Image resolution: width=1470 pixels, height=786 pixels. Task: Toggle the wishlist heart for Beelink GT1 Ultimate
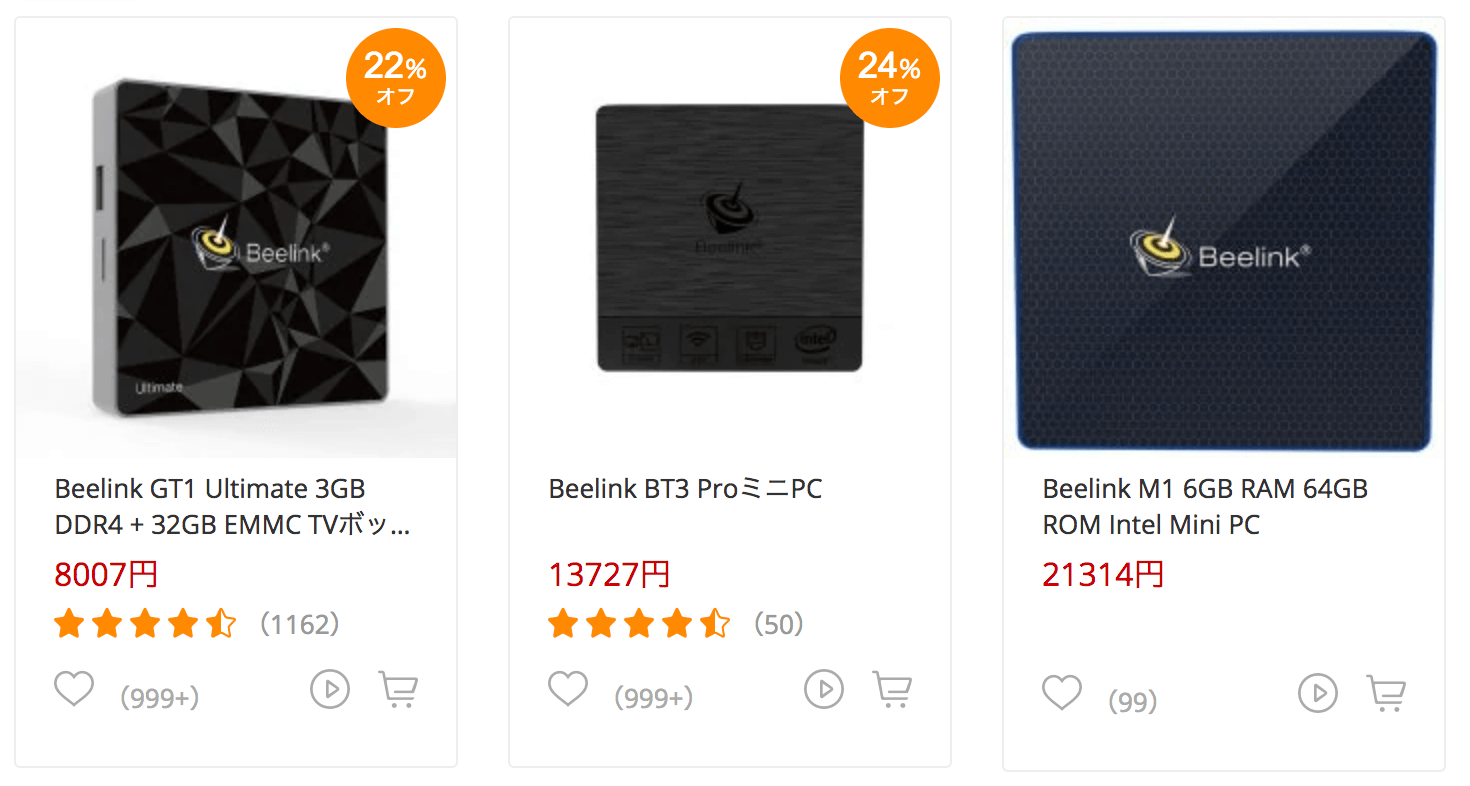[x=73, y=687]
